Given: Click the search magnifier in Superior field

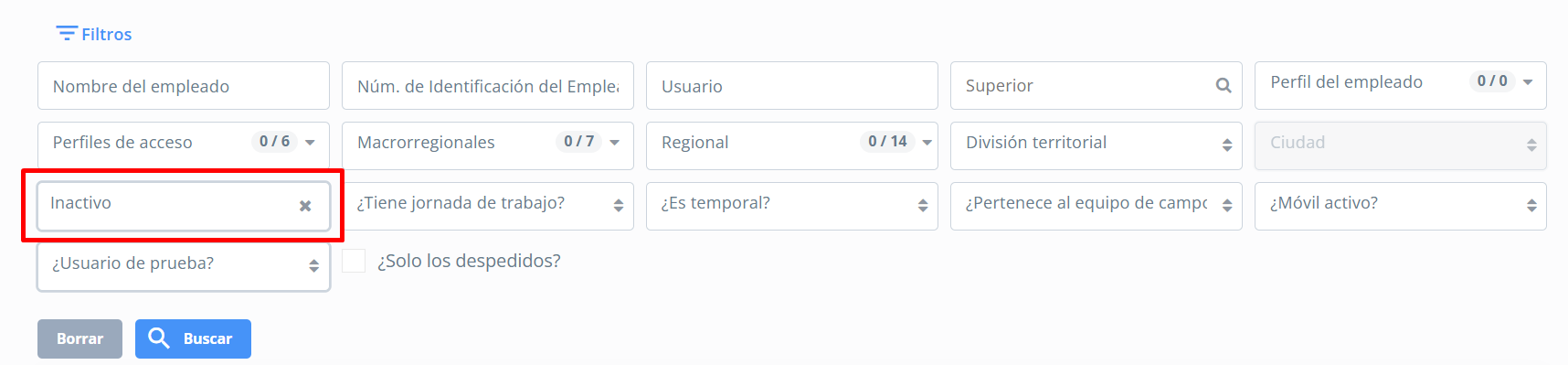Looking at the screenshot, I should (1224, 86).
